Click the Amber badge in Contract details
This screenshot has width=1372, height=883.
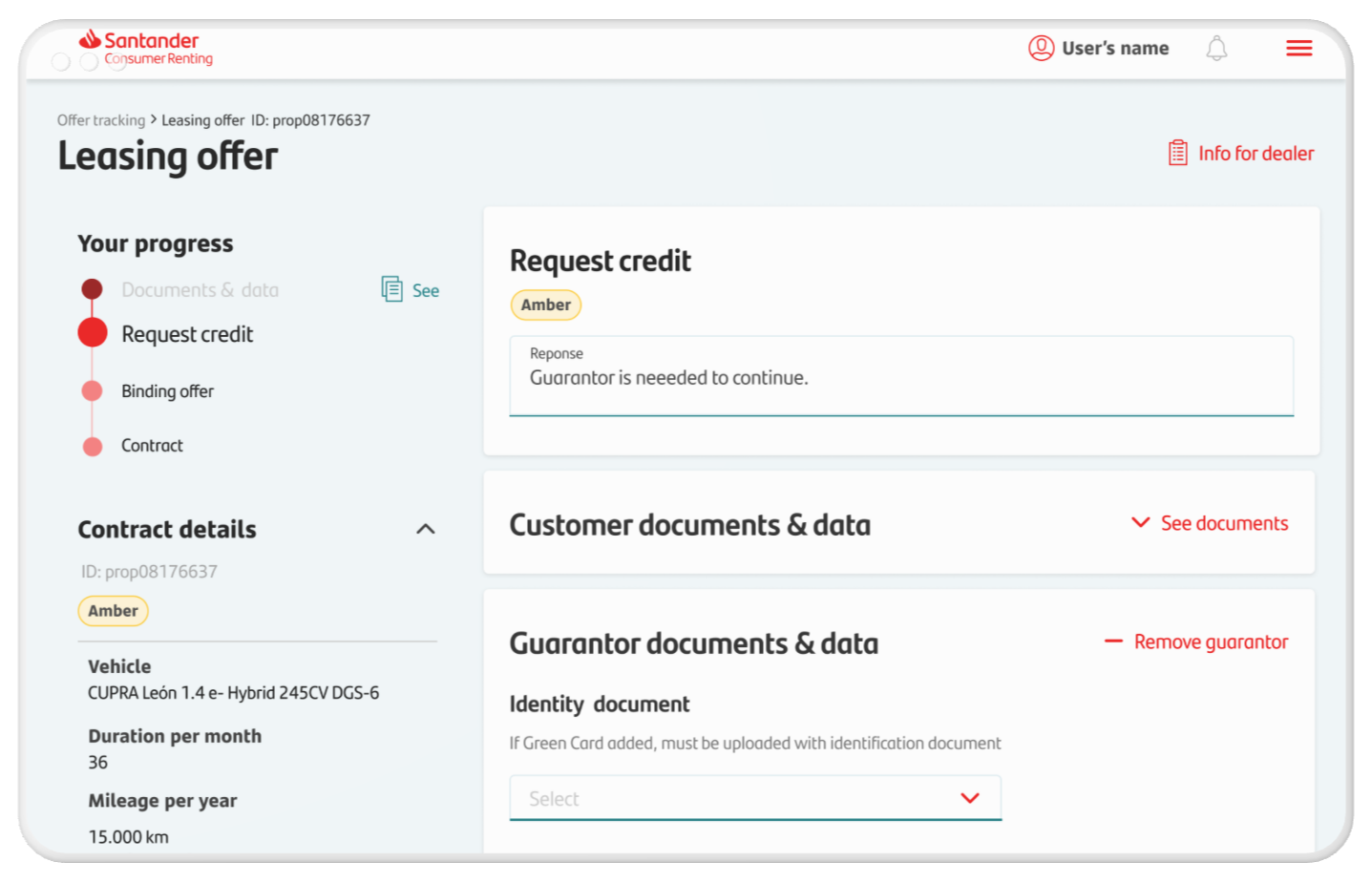[x=114, y=611]
